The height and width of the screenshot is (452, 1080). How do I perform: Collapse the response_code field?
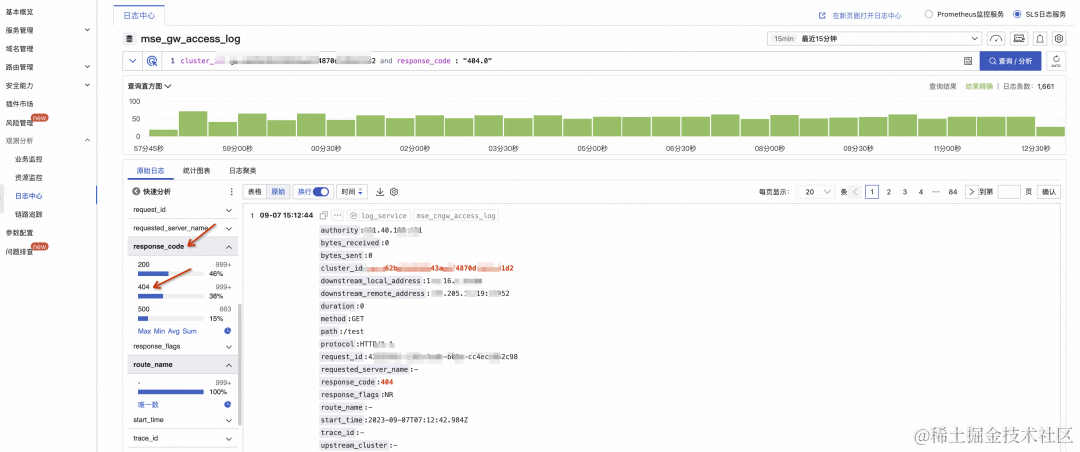click(x=229, y=247)
